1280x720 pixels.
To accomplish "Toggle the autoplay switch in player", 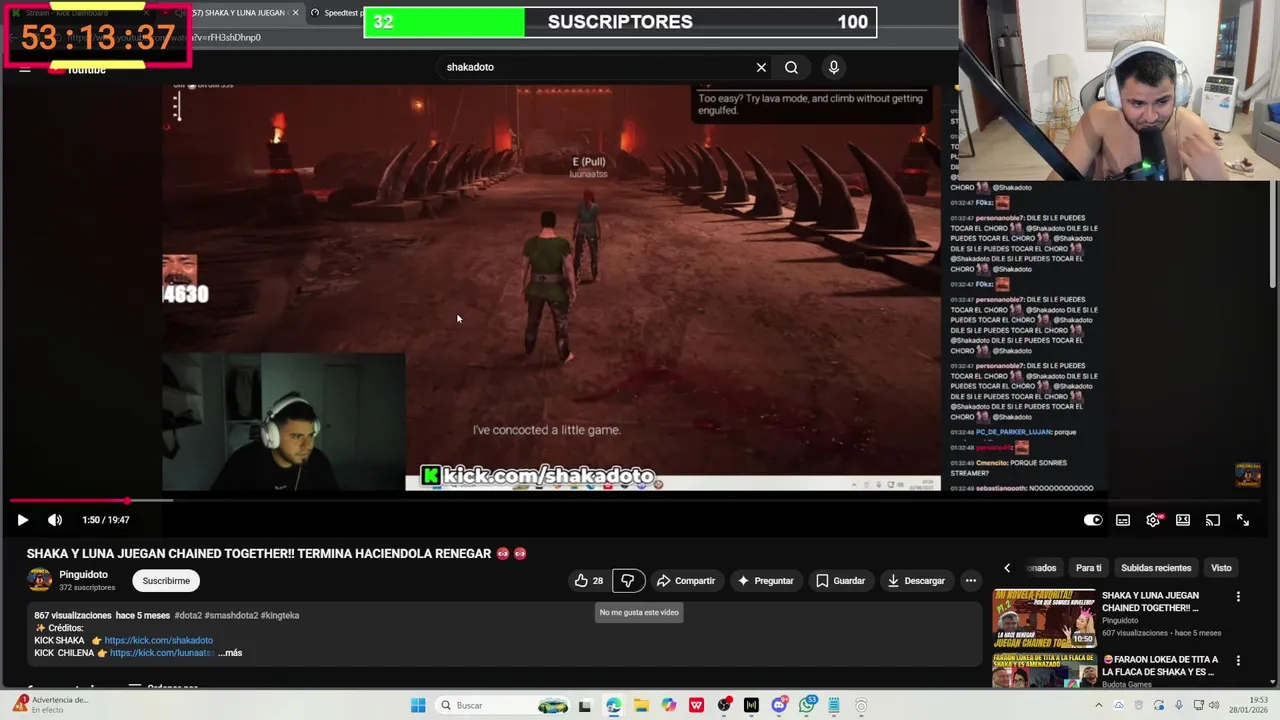I will (x=1093, y=520).
